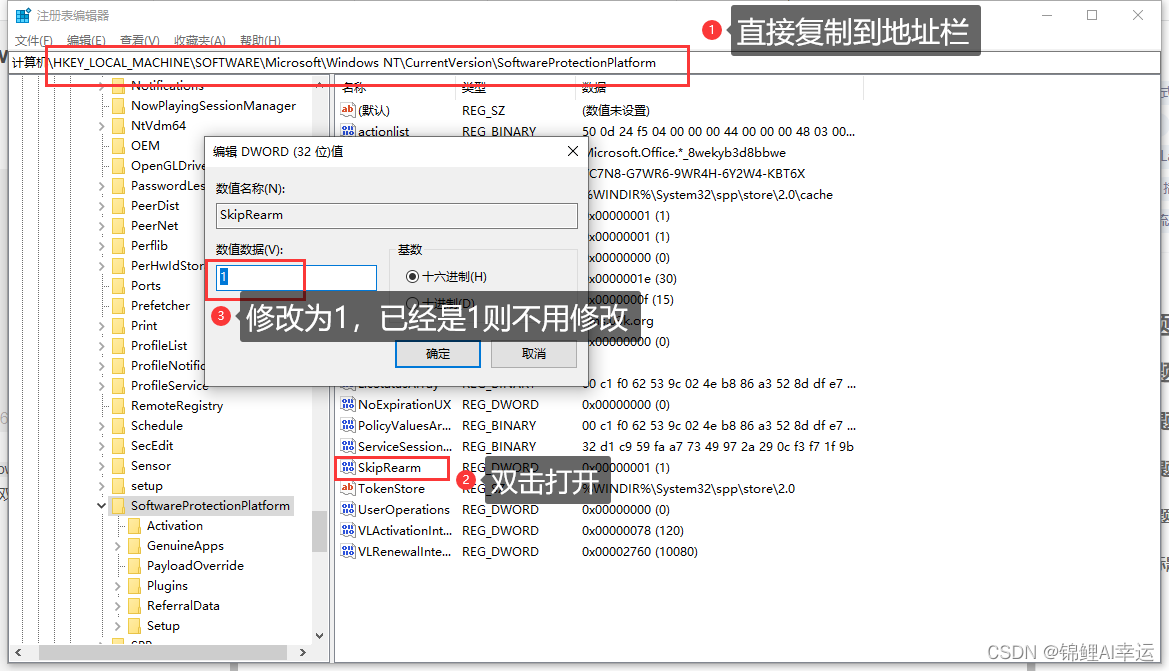This screenshot has height=671, width=1169.
Task: Click the NoExpirationUX DWORD icon
Action: [347, 404]
